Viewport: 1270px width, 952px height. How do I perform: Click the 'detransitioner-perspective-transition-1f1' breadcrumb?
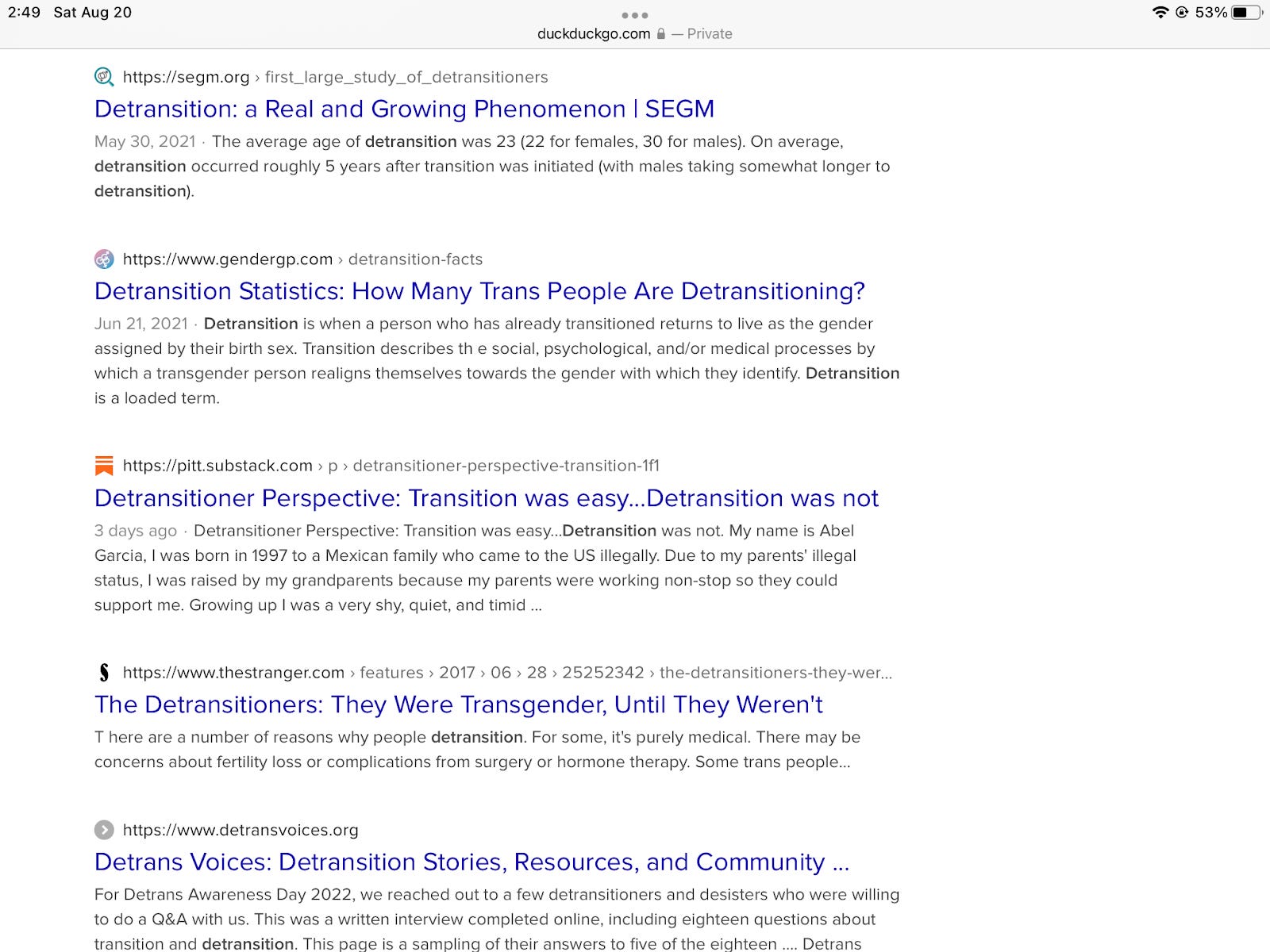click(506, 466)
